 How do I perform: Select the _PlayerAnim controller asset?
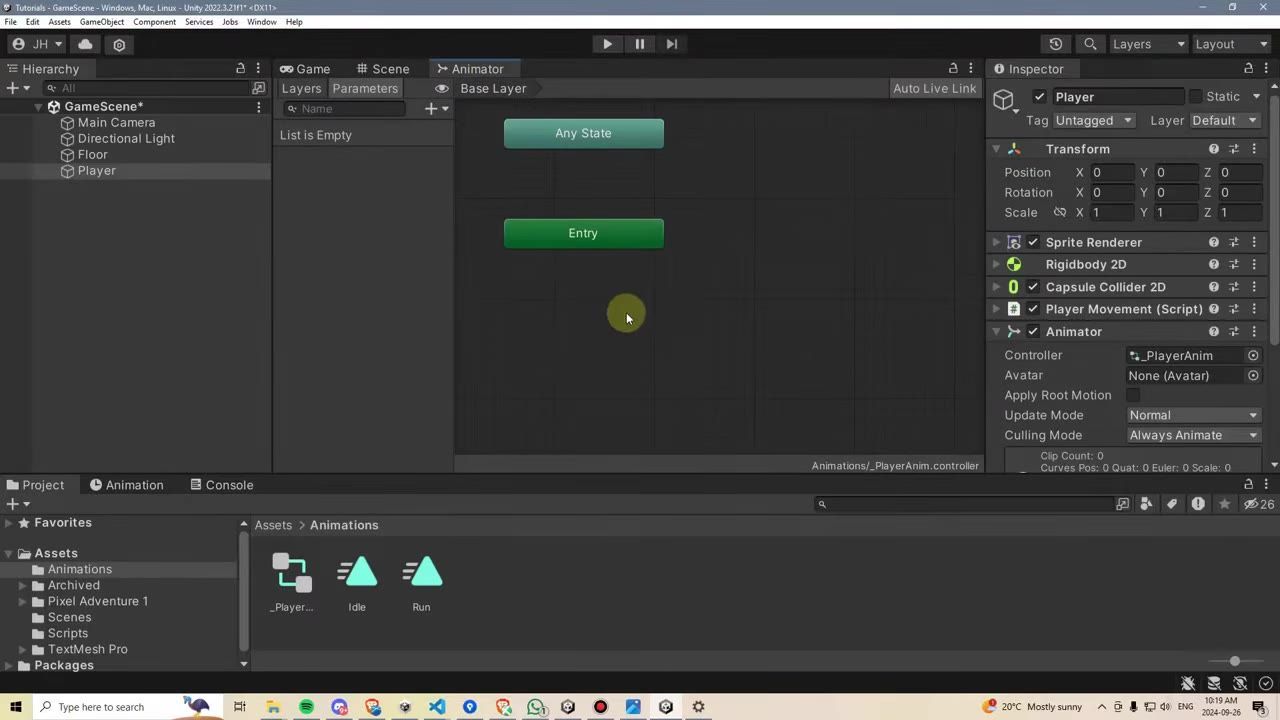[x=292, y=582]
